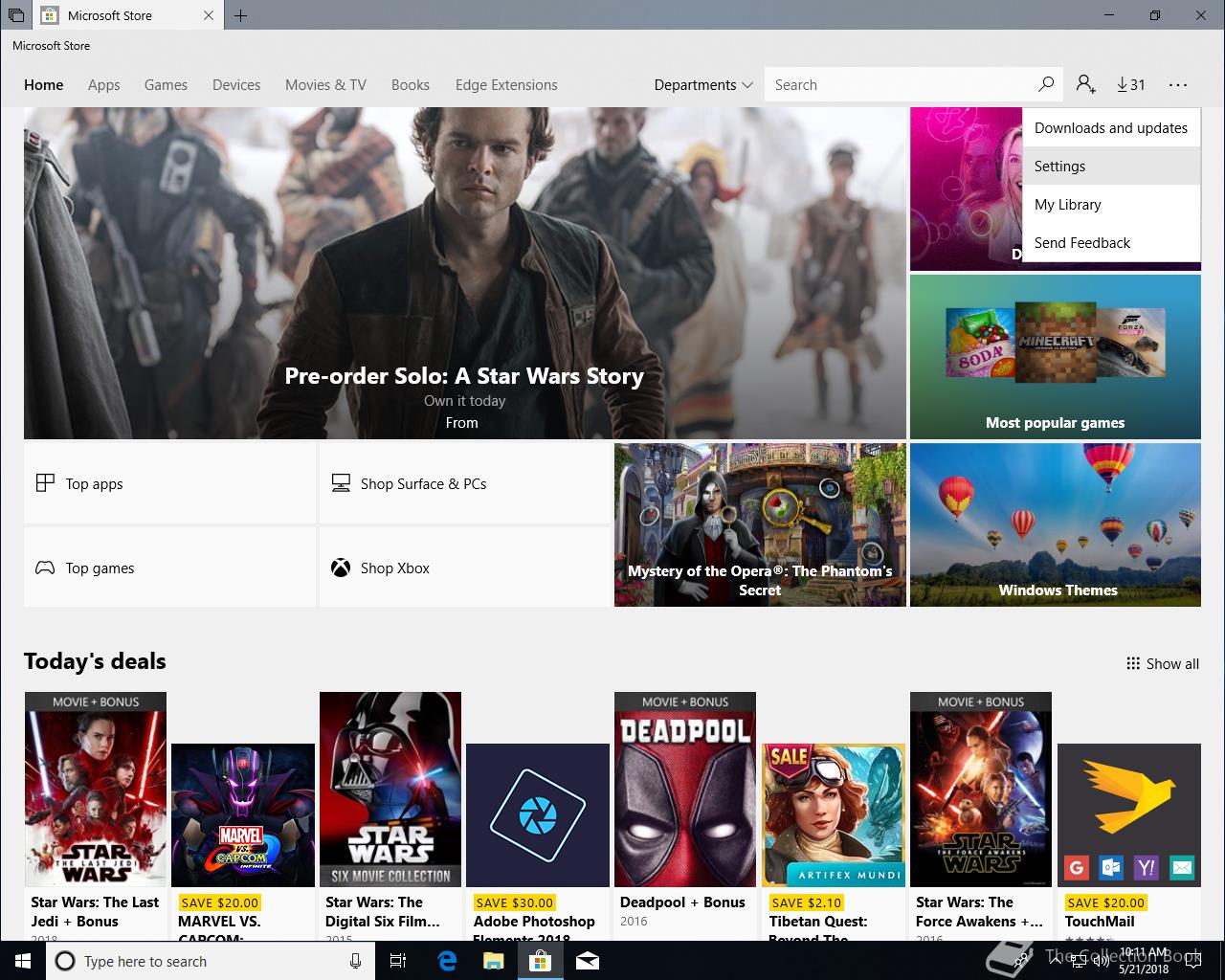Choose Send Feedback from the menu
The height and width of the screenshot is (980, 1225).
click(1111, 242)
